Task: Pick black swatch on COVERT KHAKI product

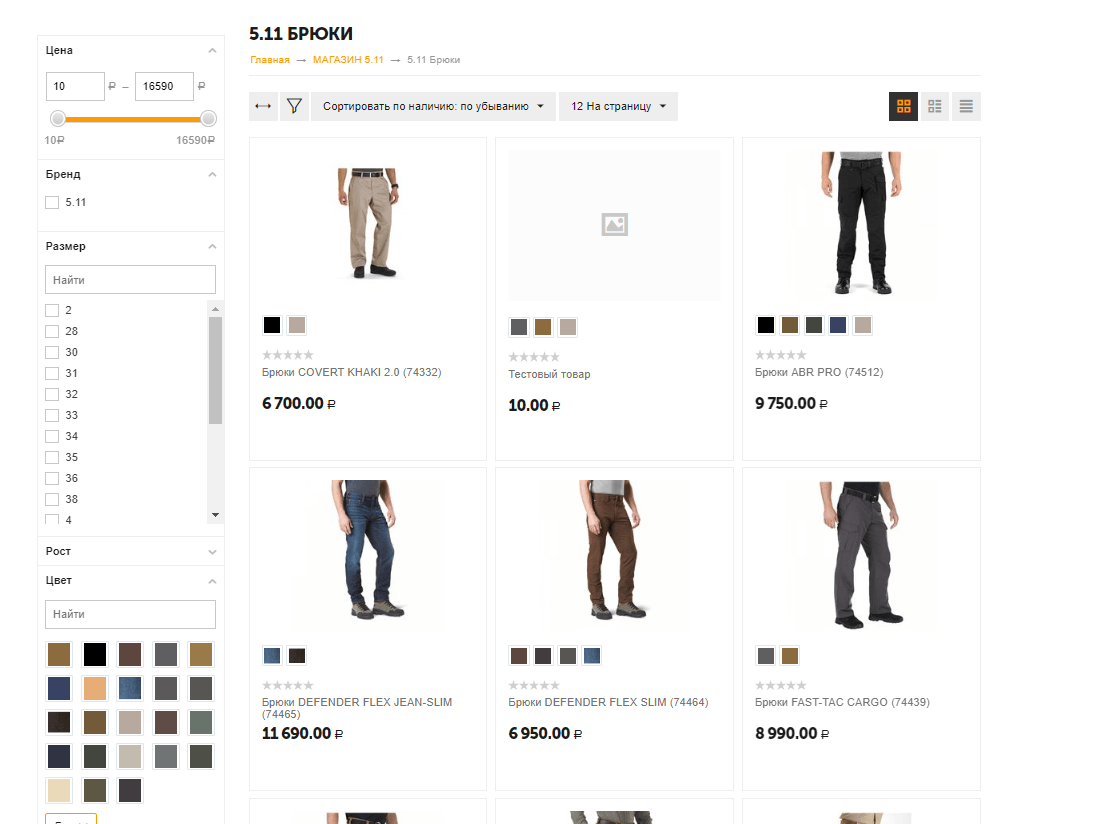Action: [x=272, y=325]
